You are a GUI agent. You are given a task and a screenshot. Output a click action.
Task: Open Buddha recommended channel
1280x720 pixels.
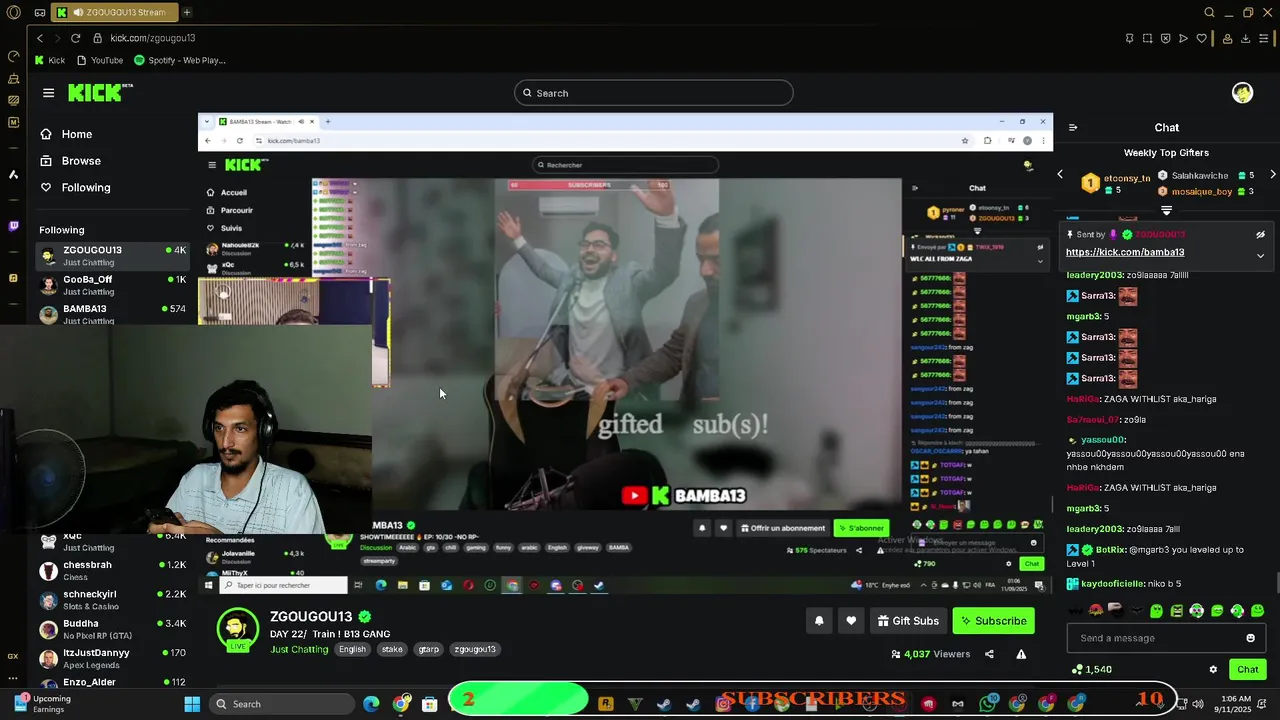112,629
